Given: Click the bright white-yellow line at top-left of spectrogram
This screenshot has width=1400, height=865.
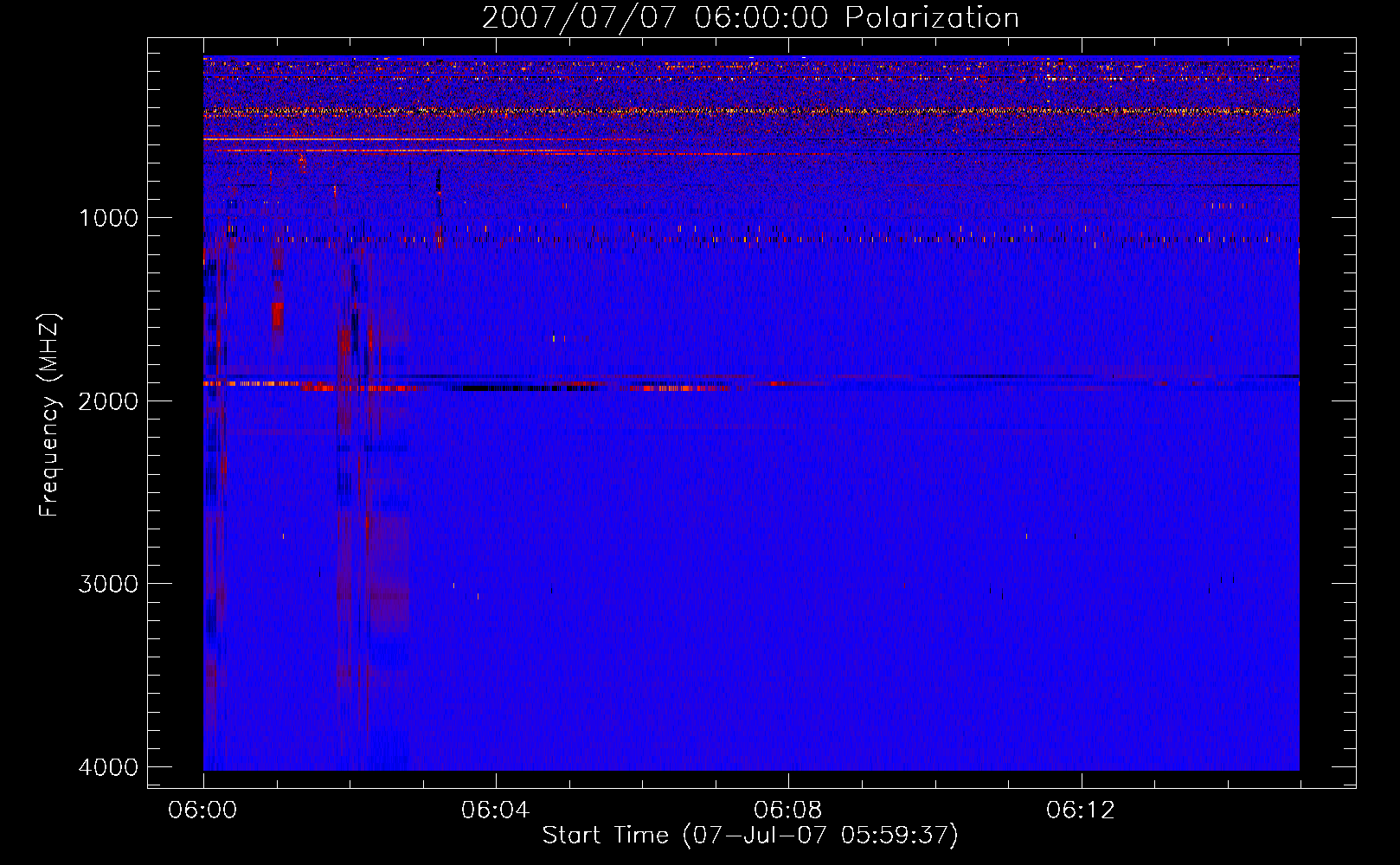Looking at the screenshot, I should 346,139.
